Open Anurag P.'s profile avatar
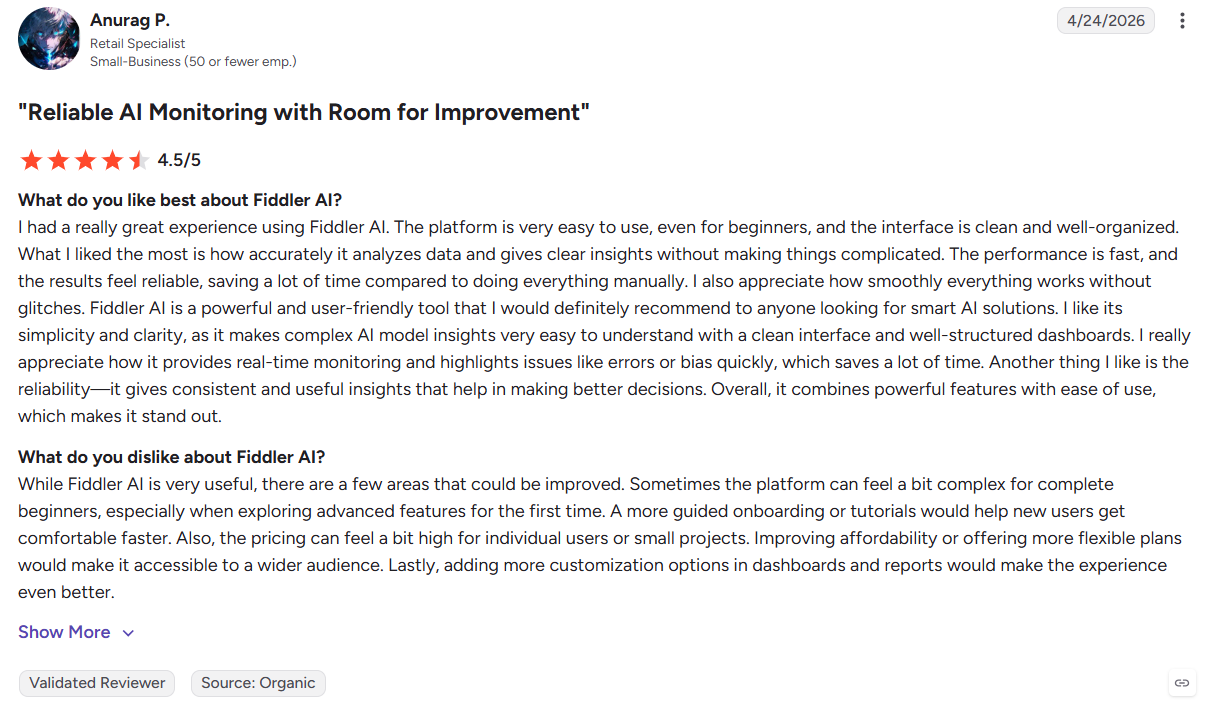The height and width of the screenshot is (705, 1208). pyautogui.click(x=49, y=39)
